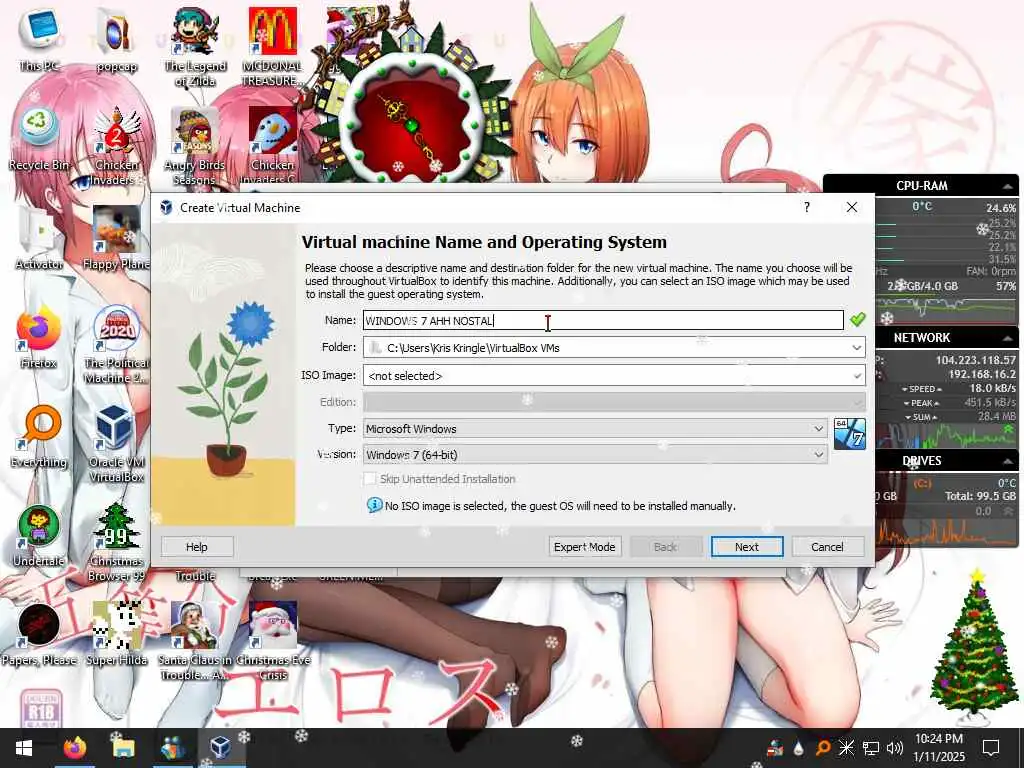Click the 192.168.16.2 IP address text

tap(982, 374)
